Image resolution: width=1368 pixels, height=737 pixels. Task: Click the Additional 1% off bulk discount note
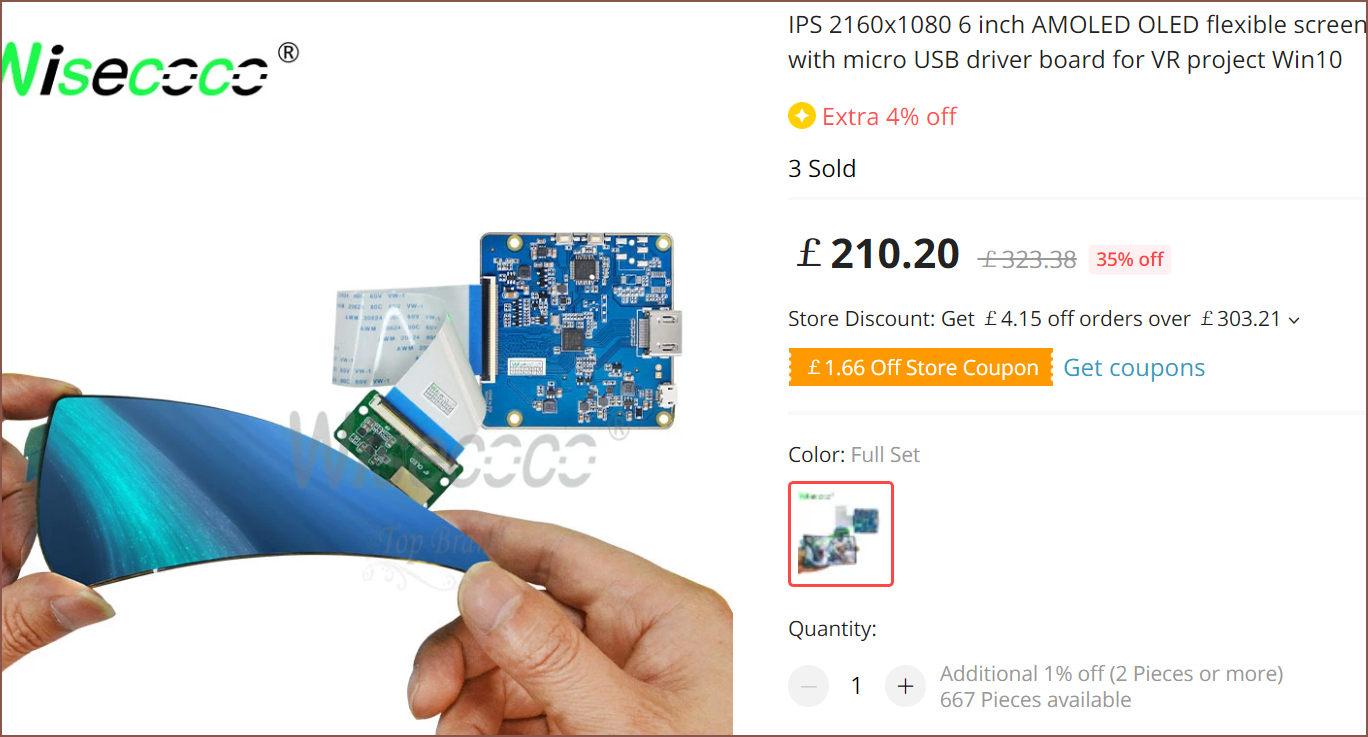tap(1112, 674)
